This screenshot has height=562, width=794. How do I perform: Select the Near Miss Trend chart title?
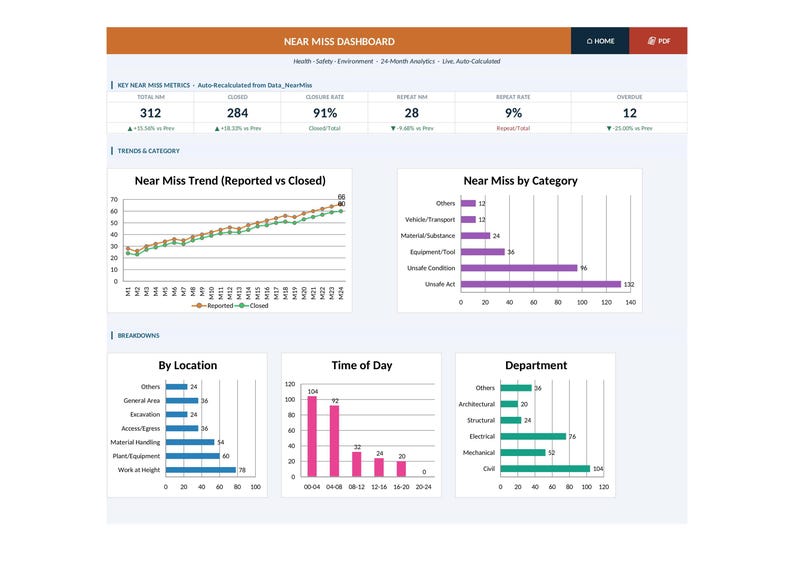coord(230,181)
